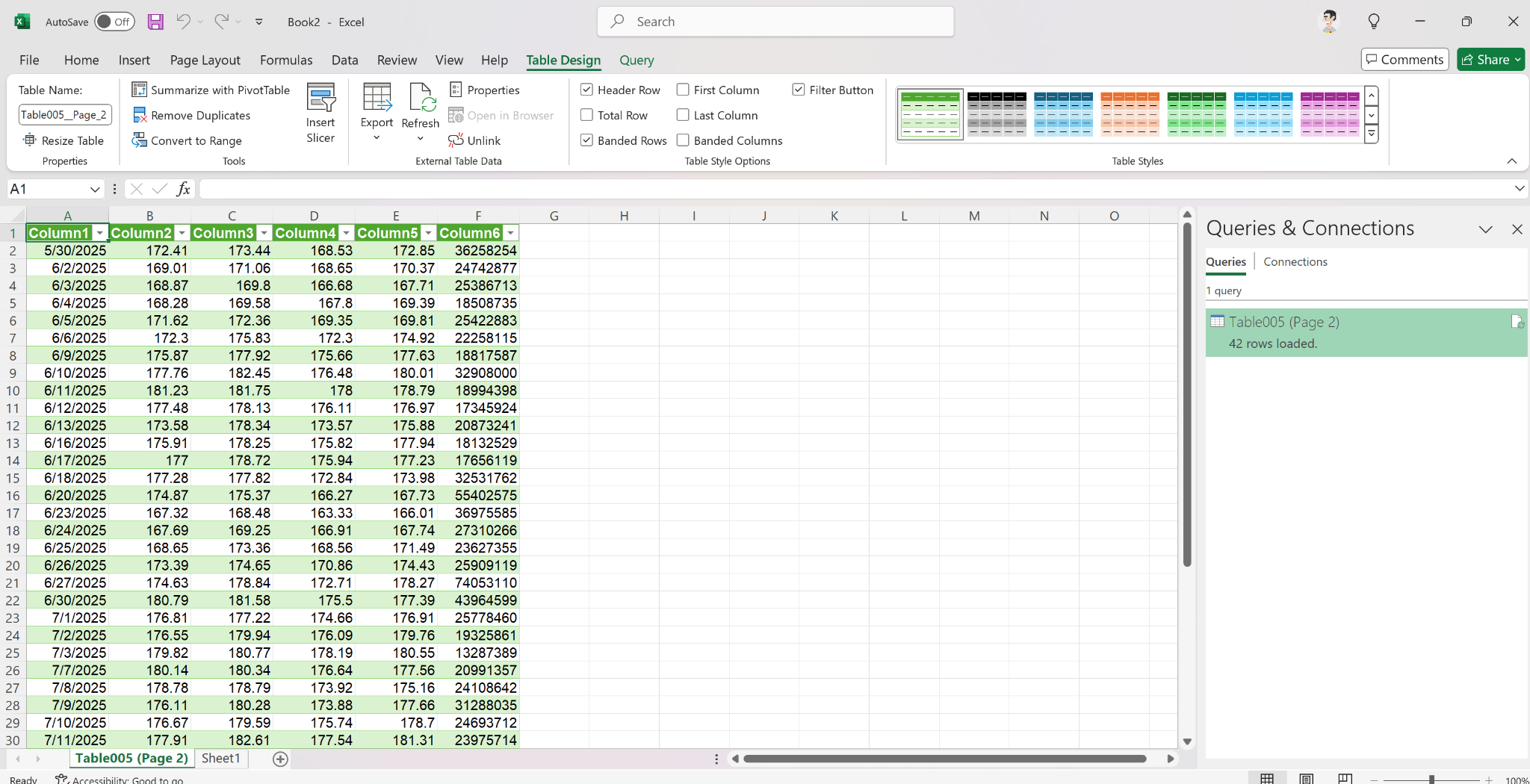1530x784 pixels.
Task: Switch to Page Layout view in status bar
Action: point(1306,779)
